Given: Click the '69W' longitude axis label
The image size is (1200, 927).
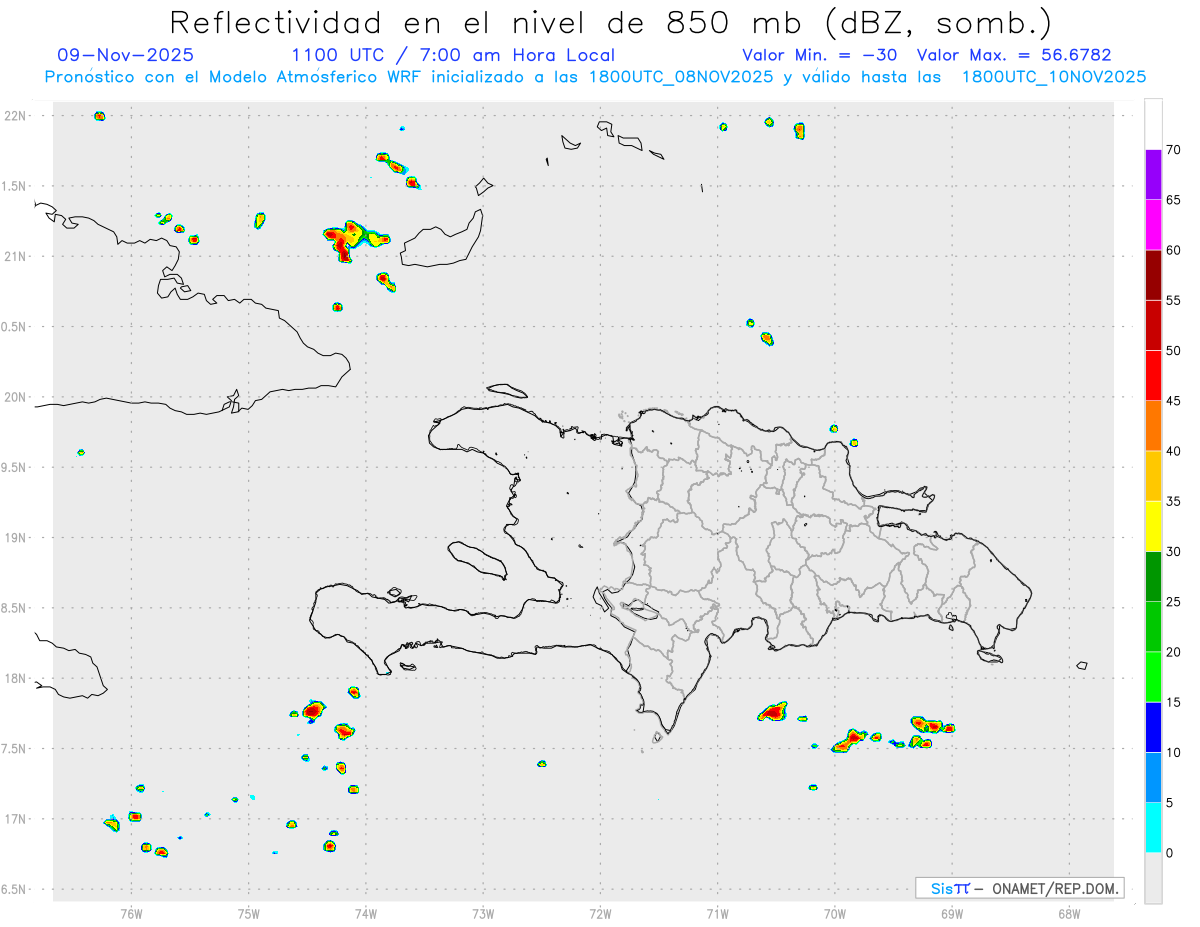Looking at the screenshot, I should [x=952, y=913].
